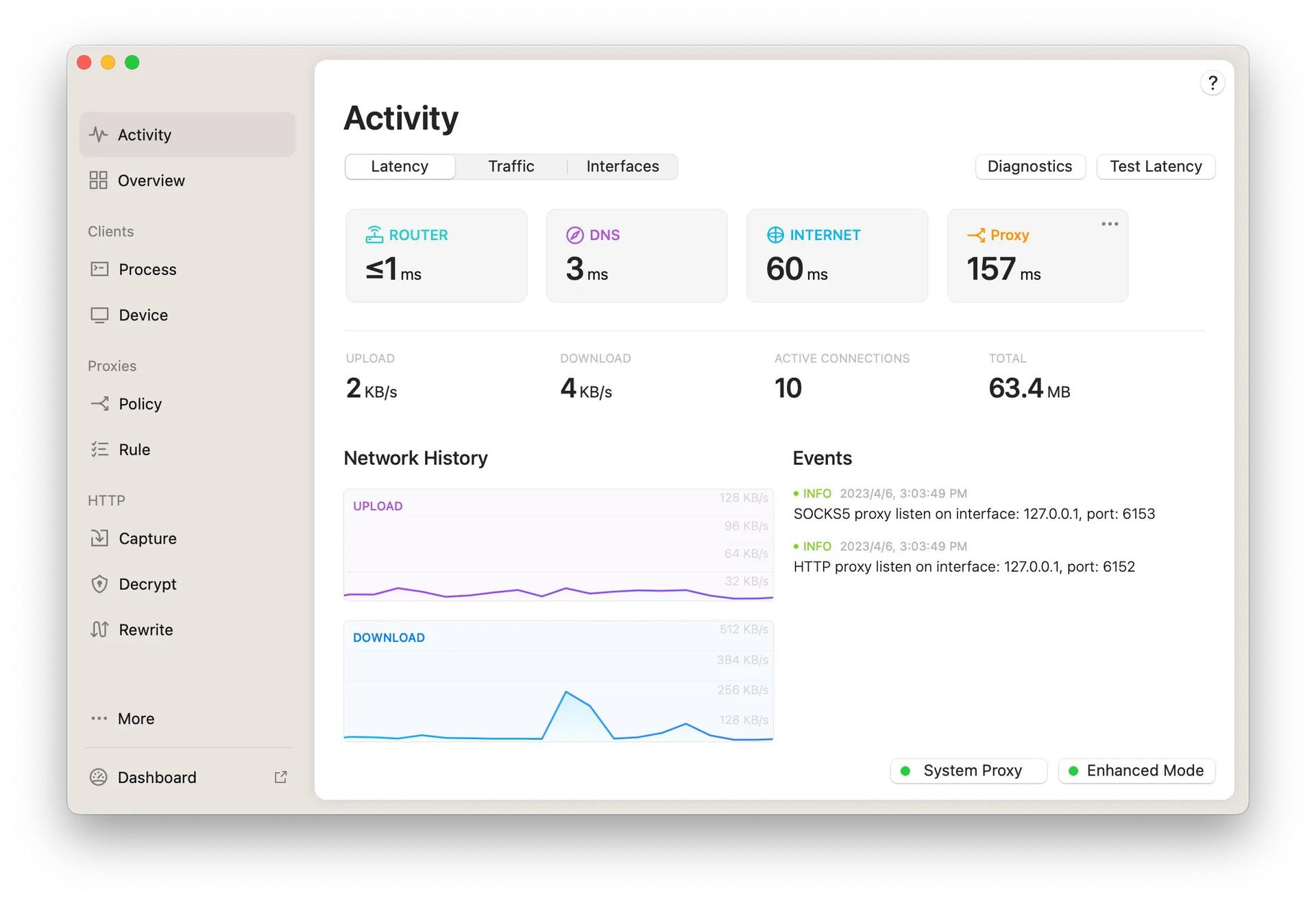The image size is (1316, 903).
Task: Toggle Enhanced Mode on or off
Action: click(1136, 771)
